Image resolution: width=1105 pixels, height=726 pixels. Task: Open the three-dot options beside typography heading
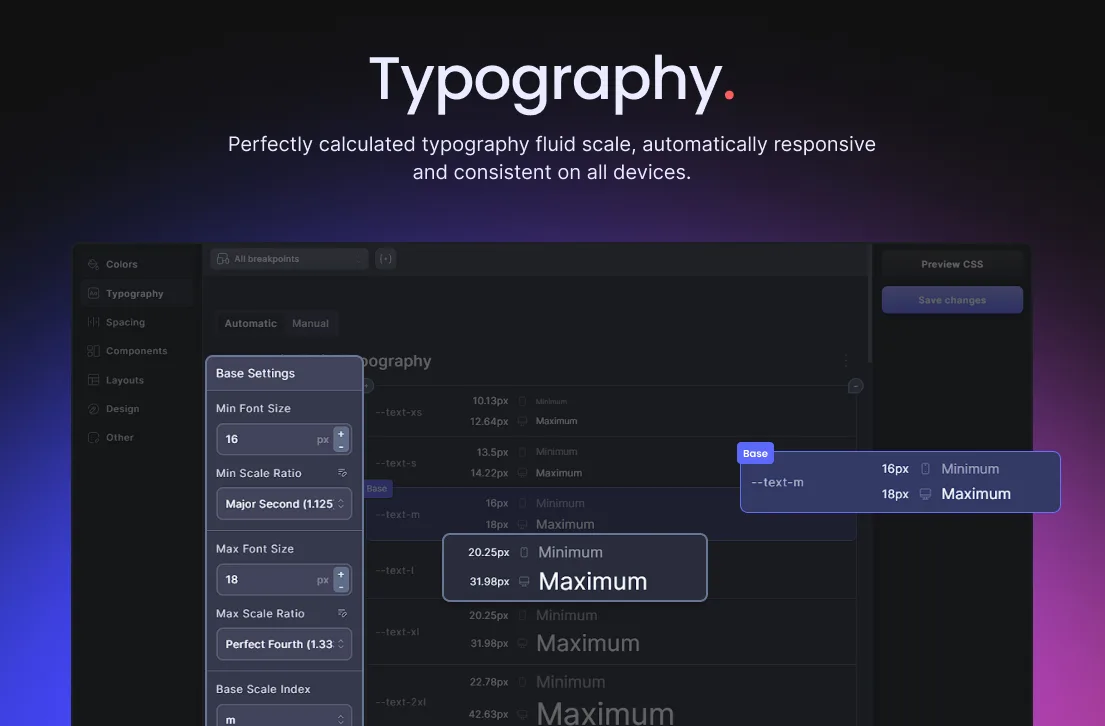846,361
